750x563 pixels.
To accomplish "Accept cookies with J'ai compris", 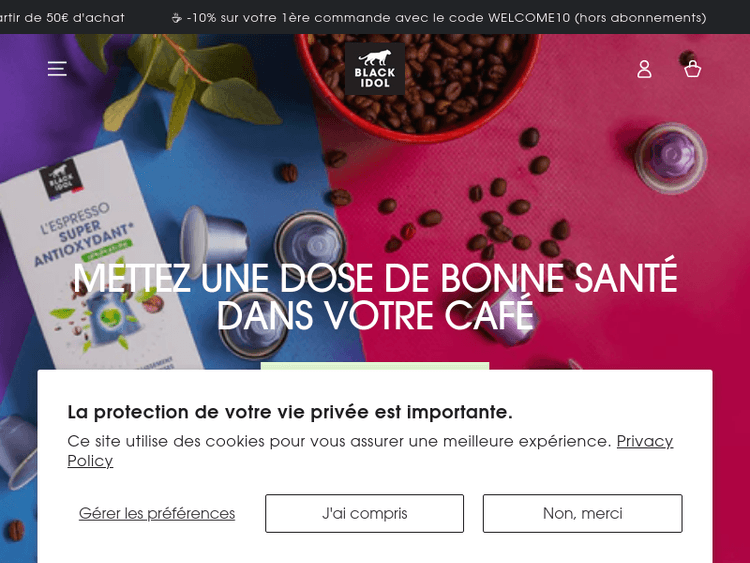I will [364, 513].
